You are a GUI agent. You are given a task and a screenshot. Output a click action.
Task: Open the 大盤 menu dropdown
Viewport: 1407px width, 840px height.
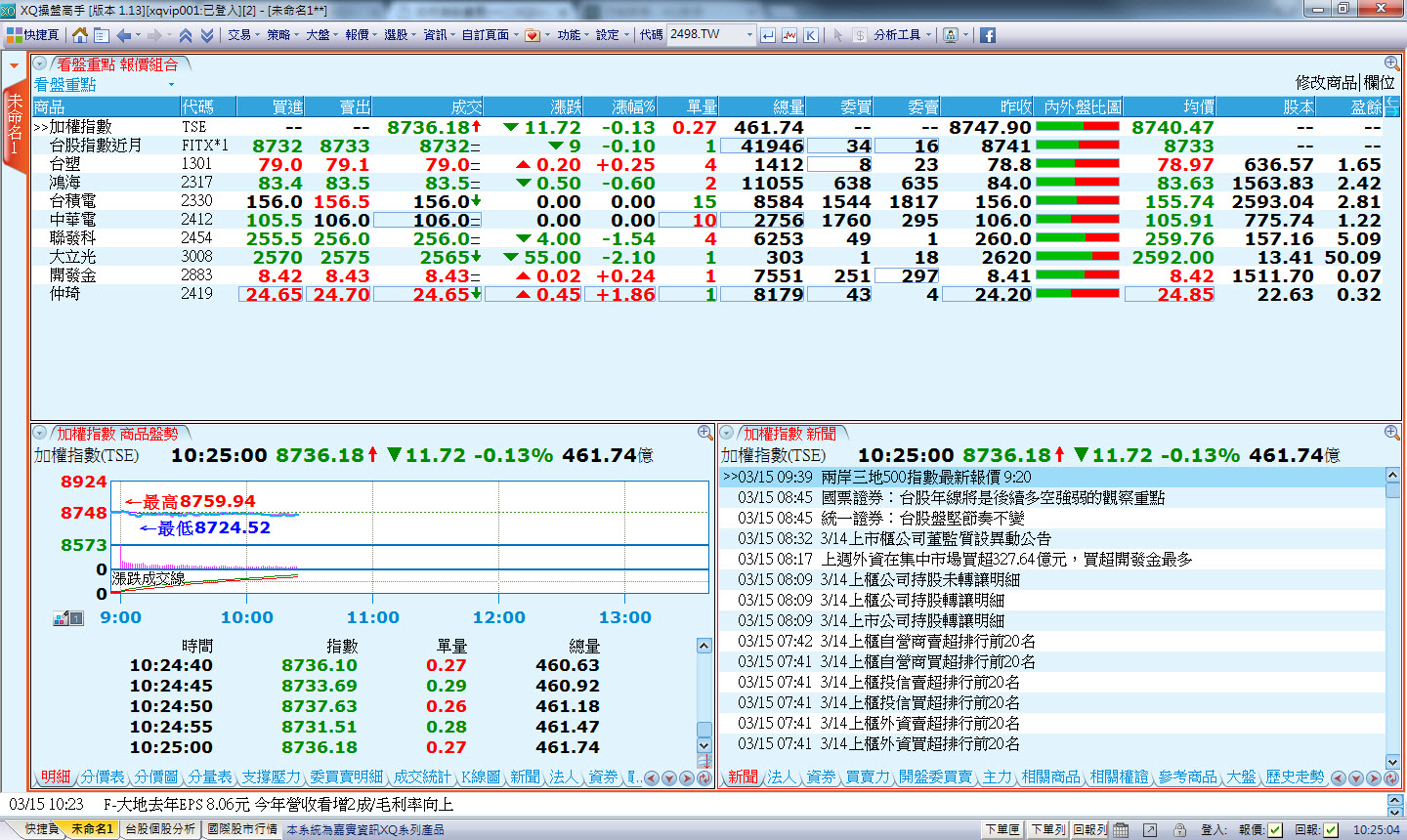[322, 35]
